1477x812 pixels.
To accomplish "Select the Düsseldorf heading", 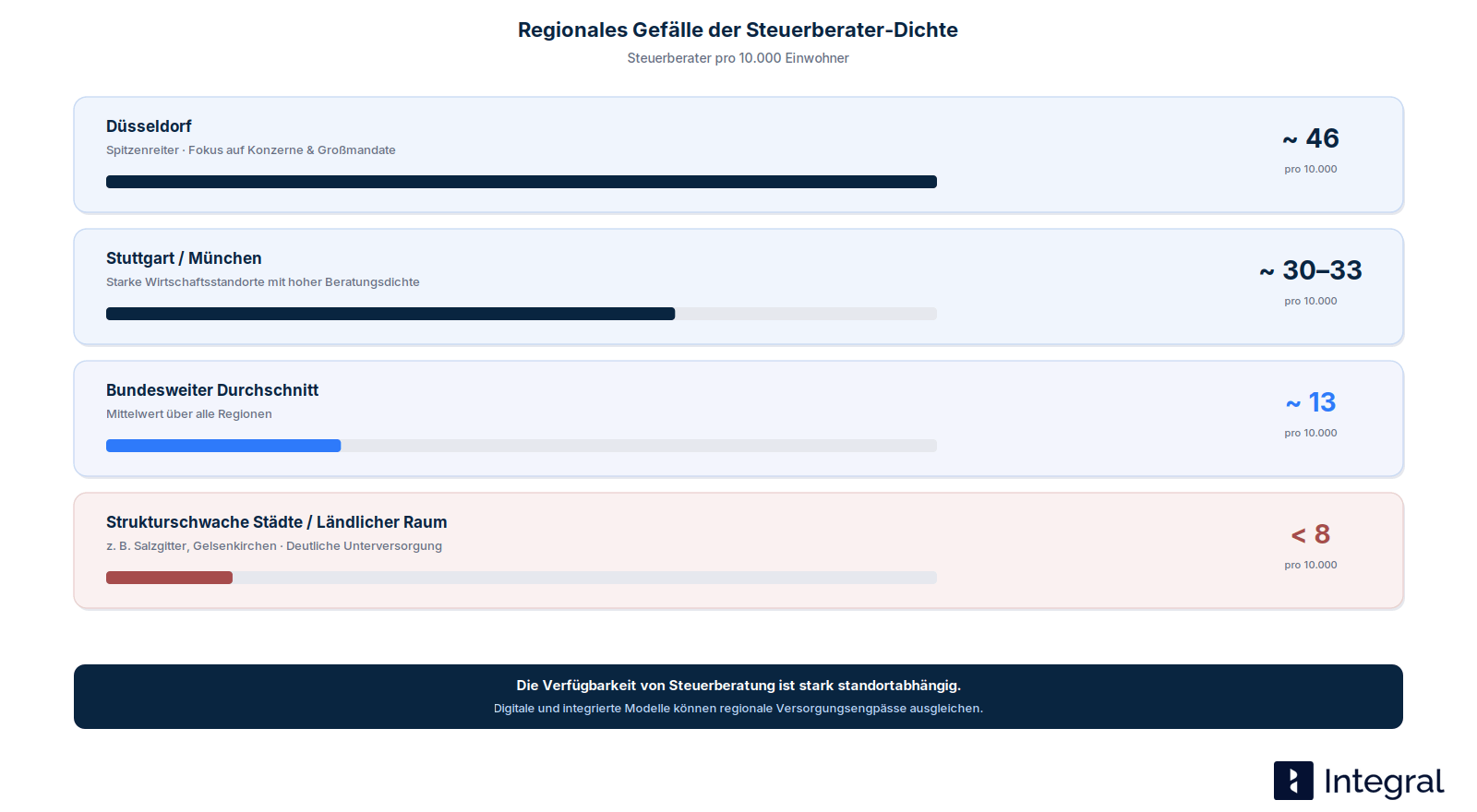I will [x=149, y=126].
